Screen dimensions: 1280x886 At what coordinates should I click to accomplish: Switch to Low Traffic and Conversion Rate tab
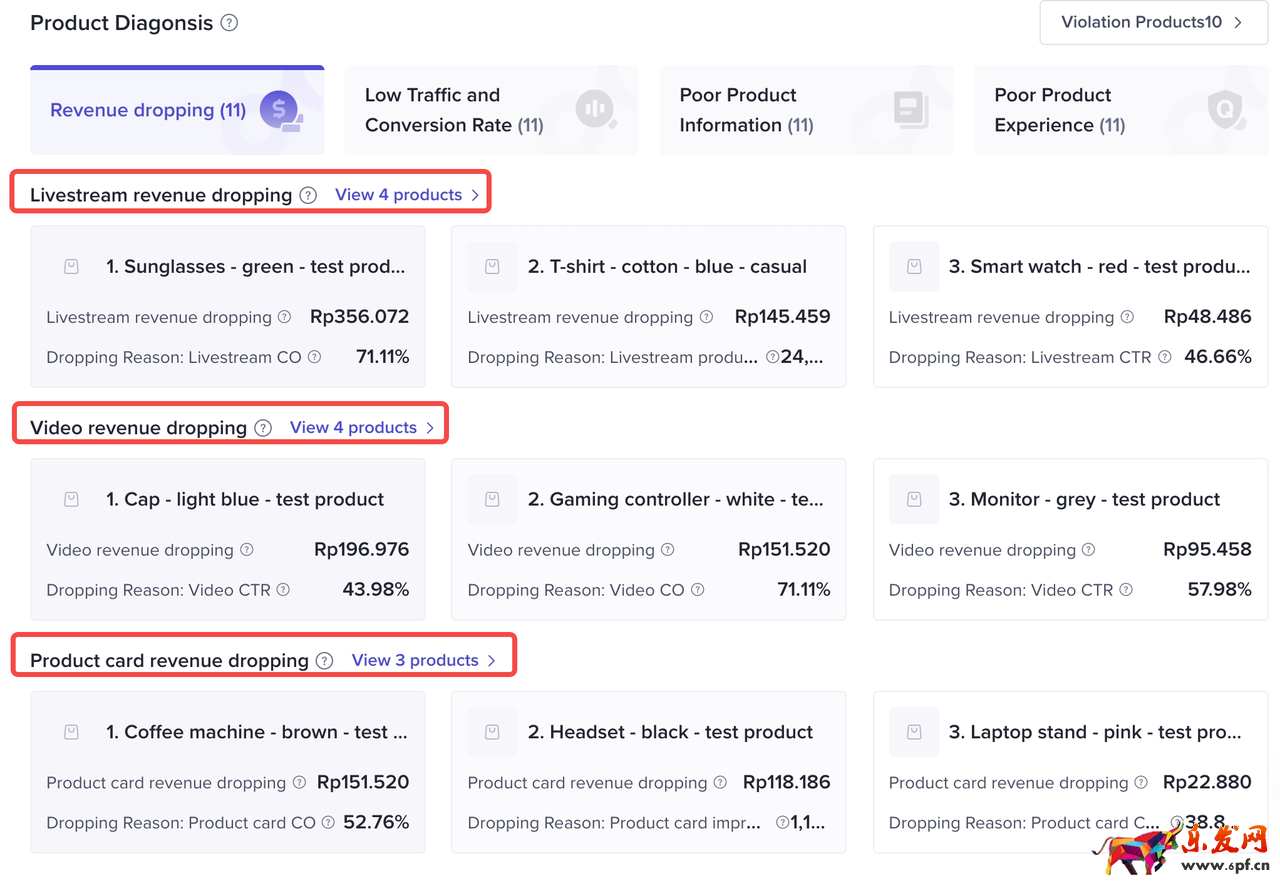coord(491,110)
